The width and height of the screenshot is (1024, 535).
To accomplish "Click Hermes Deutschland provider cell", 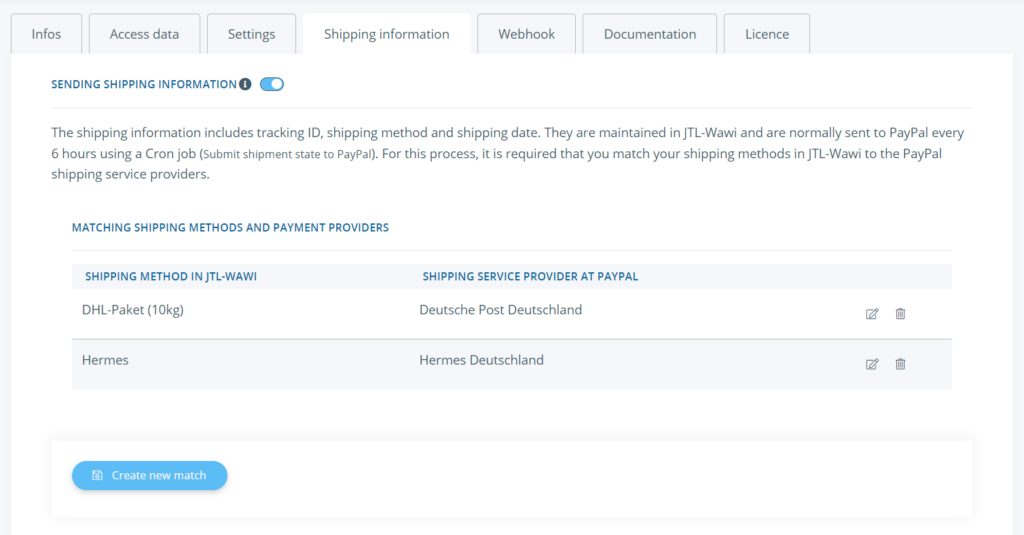I will (x=481, y=360).
